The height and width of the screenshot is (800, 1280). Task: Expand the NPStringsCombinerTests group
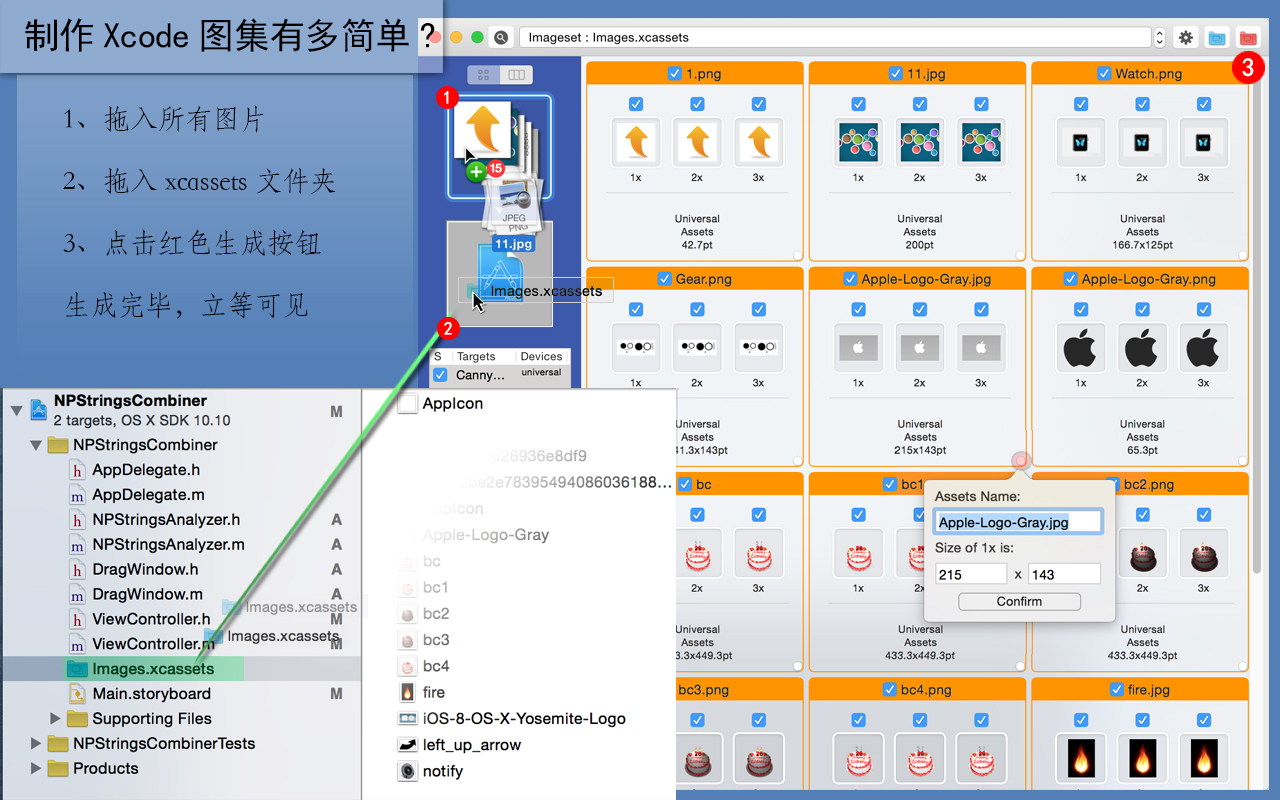[36, 744]
